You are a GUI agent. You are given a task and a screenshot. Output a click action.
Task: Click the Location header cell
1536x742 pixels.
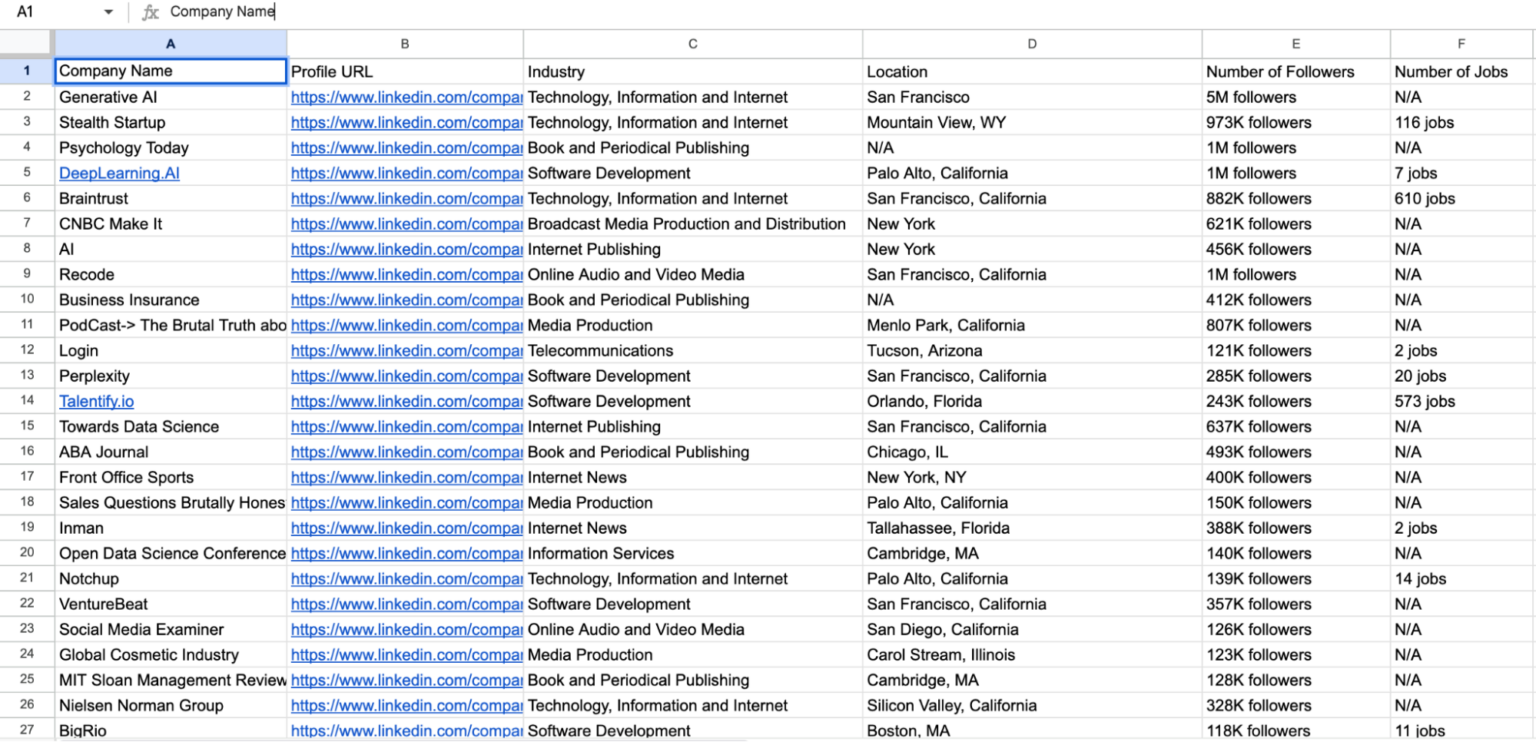tap(1032, 71)
